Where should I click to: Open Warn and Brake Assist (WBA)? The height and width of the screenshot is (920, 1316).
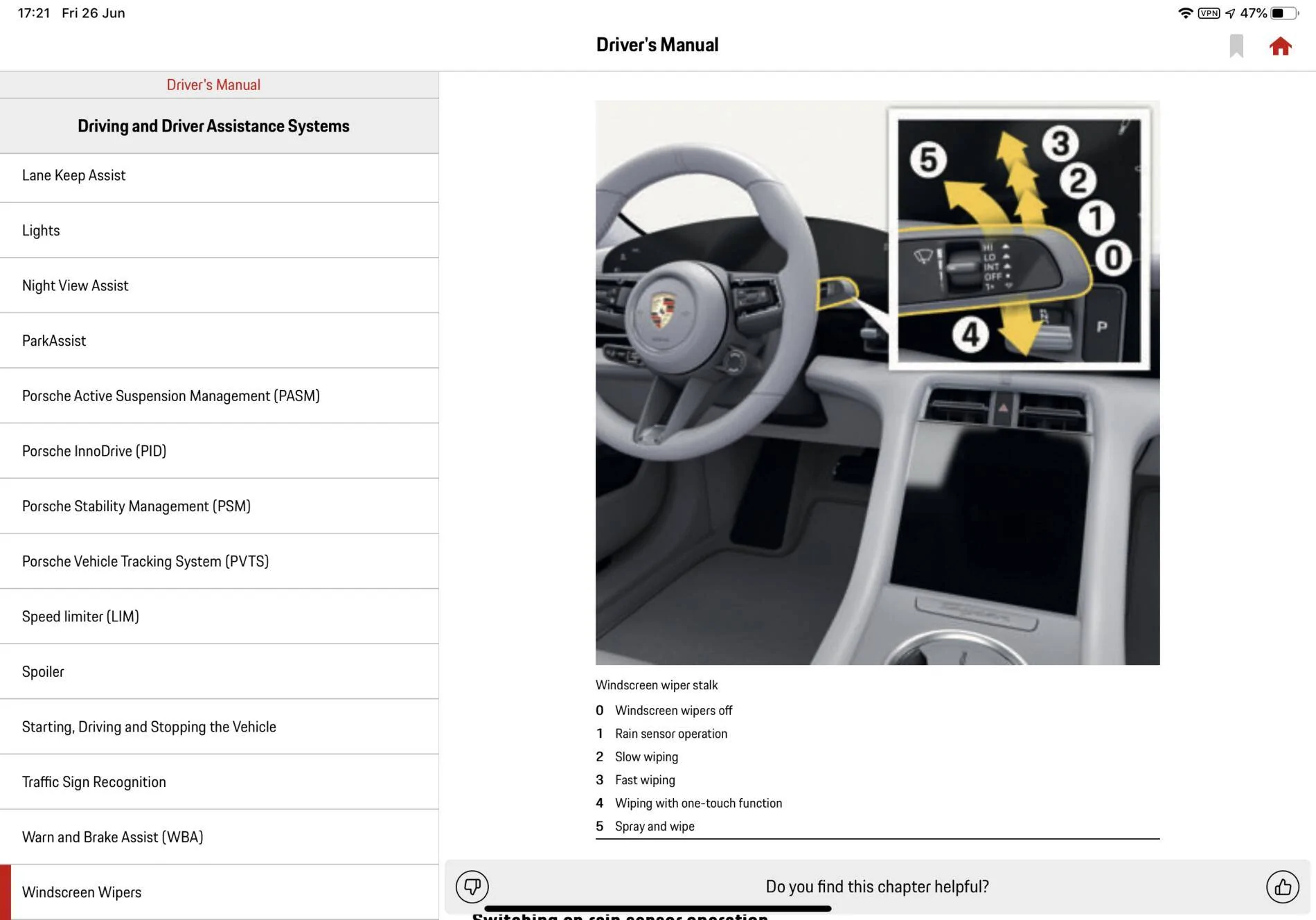219,837
